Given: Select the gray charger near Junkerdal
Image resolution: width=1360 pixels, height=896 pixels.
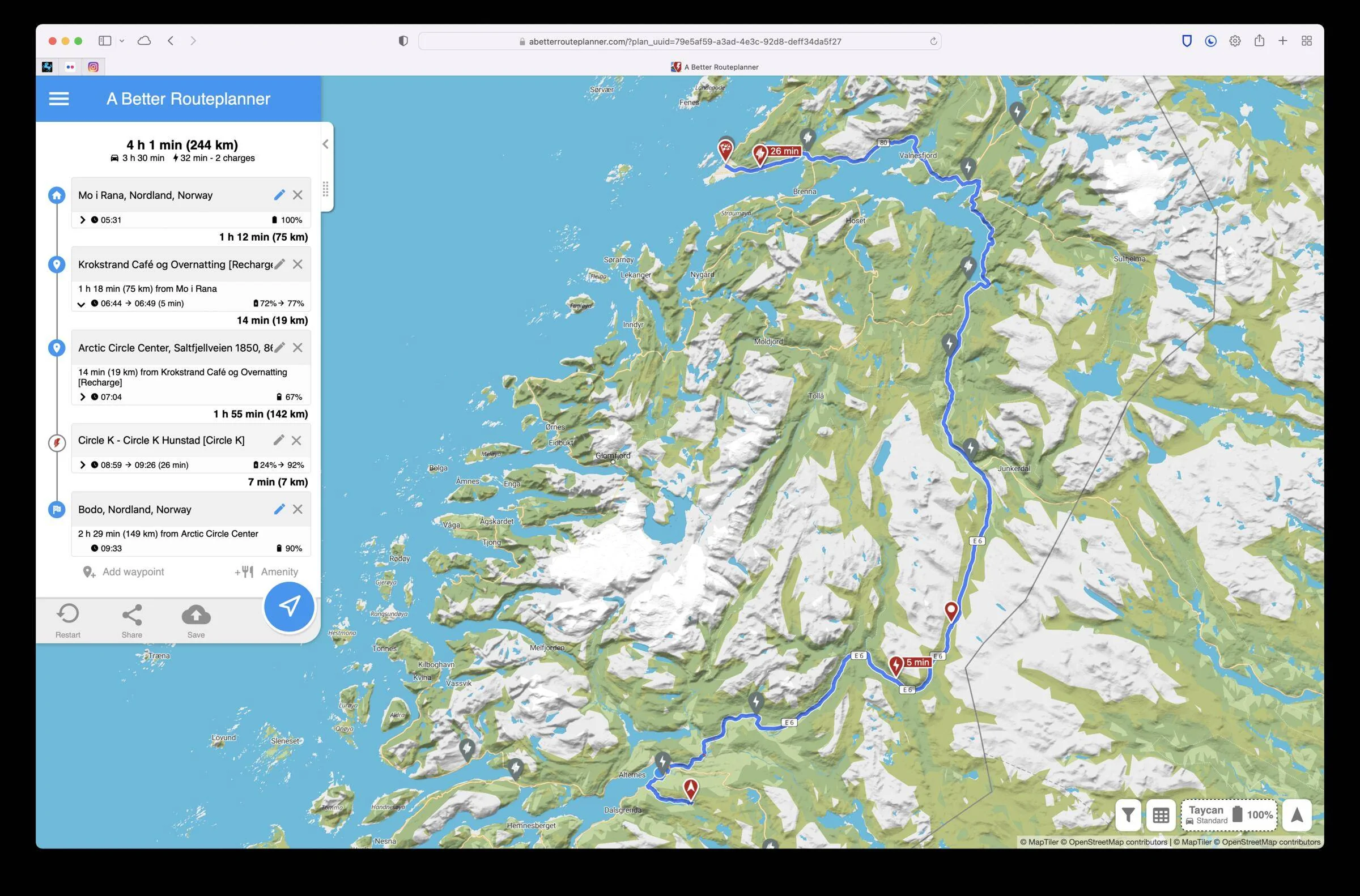Looking at the screenshot, I should (x=970, y=448).
